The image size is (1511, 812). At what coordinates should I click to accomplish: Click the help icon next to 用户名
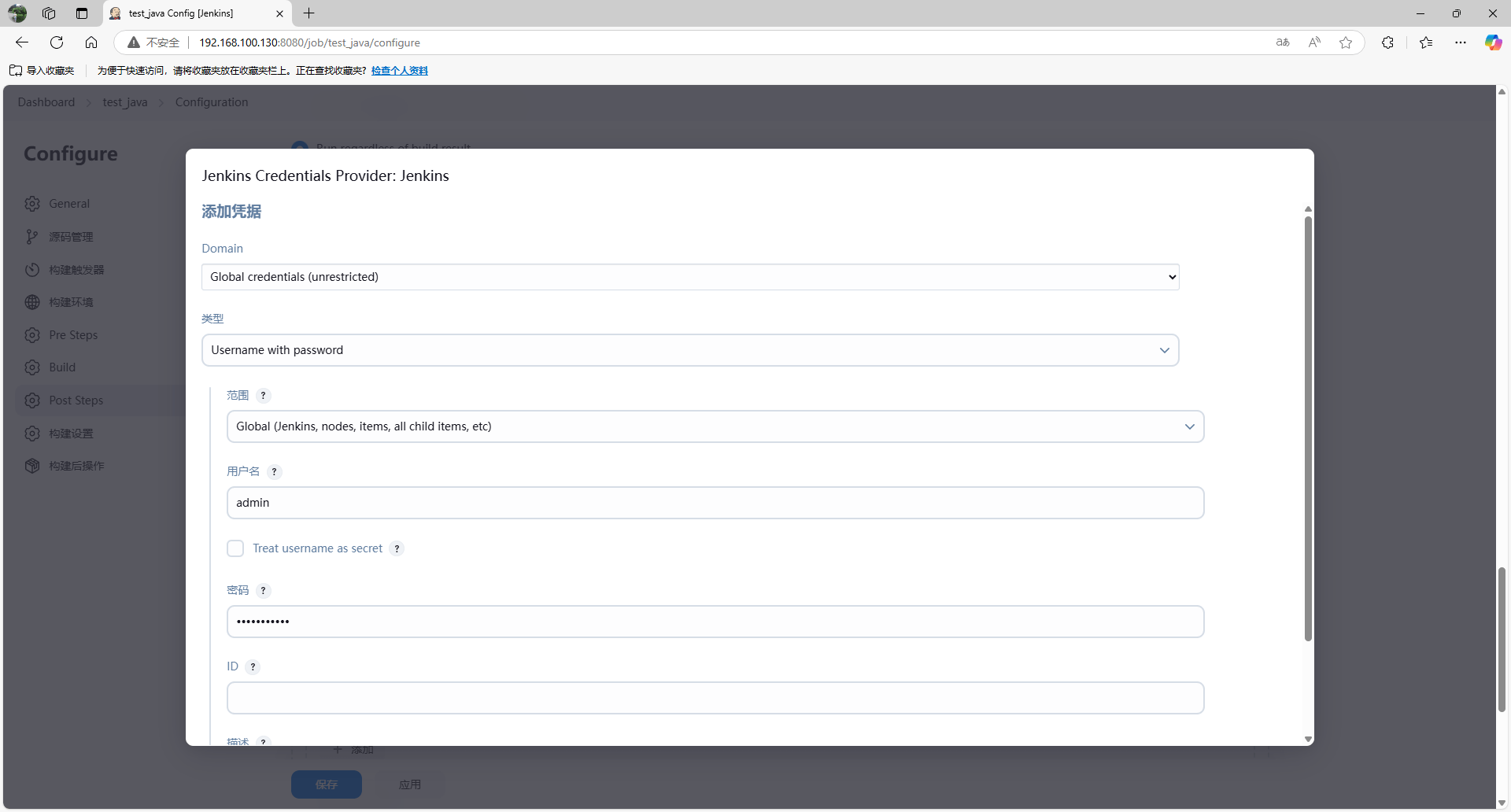[x=274, y=472]
